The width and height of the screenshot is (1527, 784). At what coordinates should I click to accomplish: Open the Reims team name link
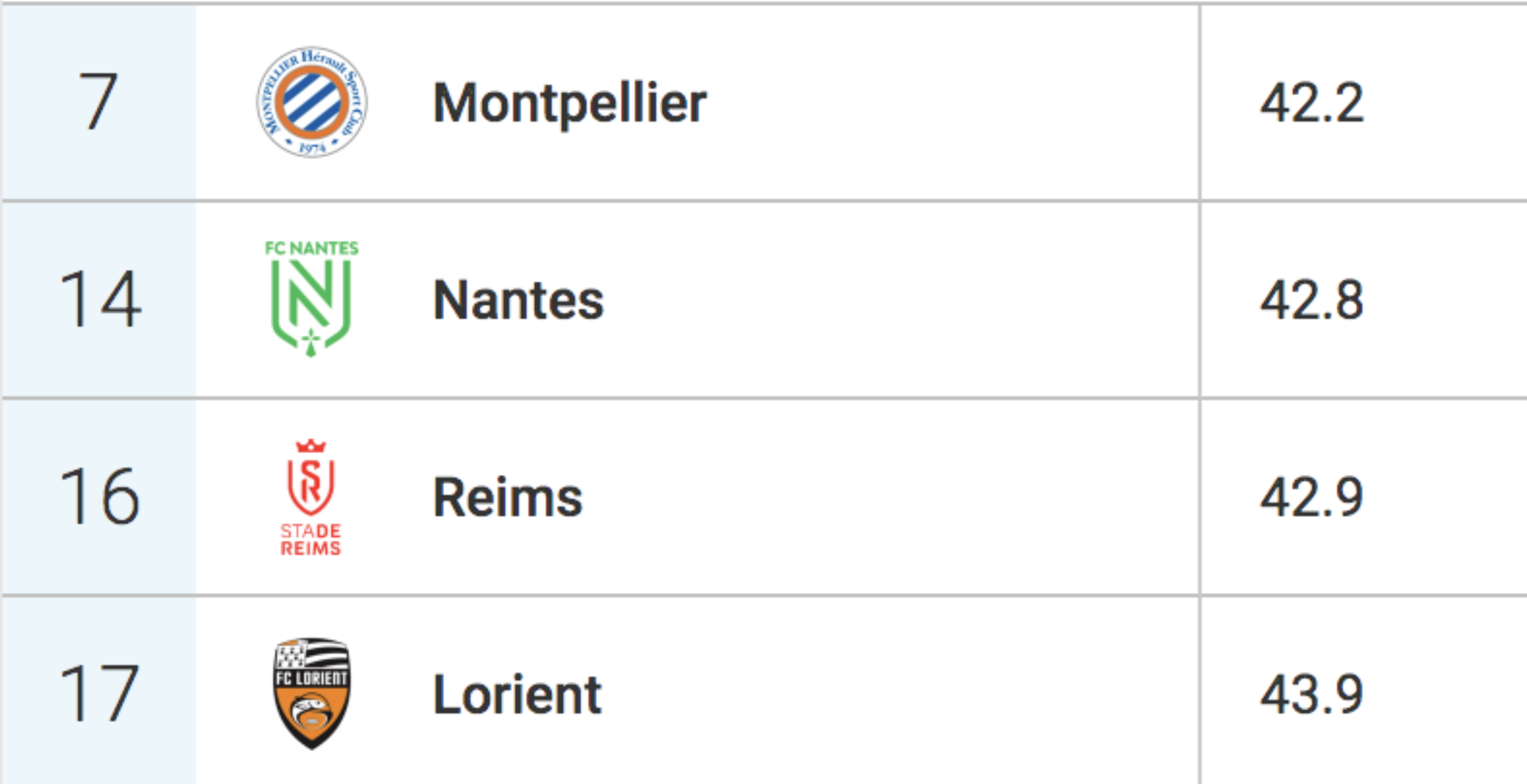(508, 498)
